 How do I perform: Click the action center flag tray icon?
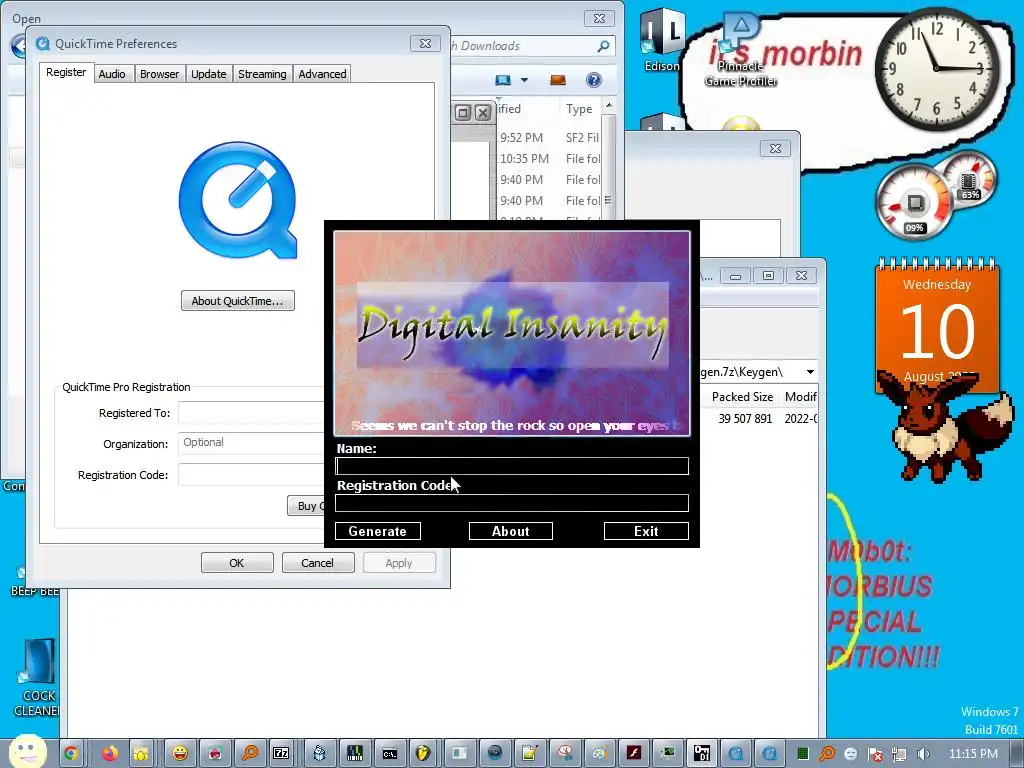[x=875, y=754]
